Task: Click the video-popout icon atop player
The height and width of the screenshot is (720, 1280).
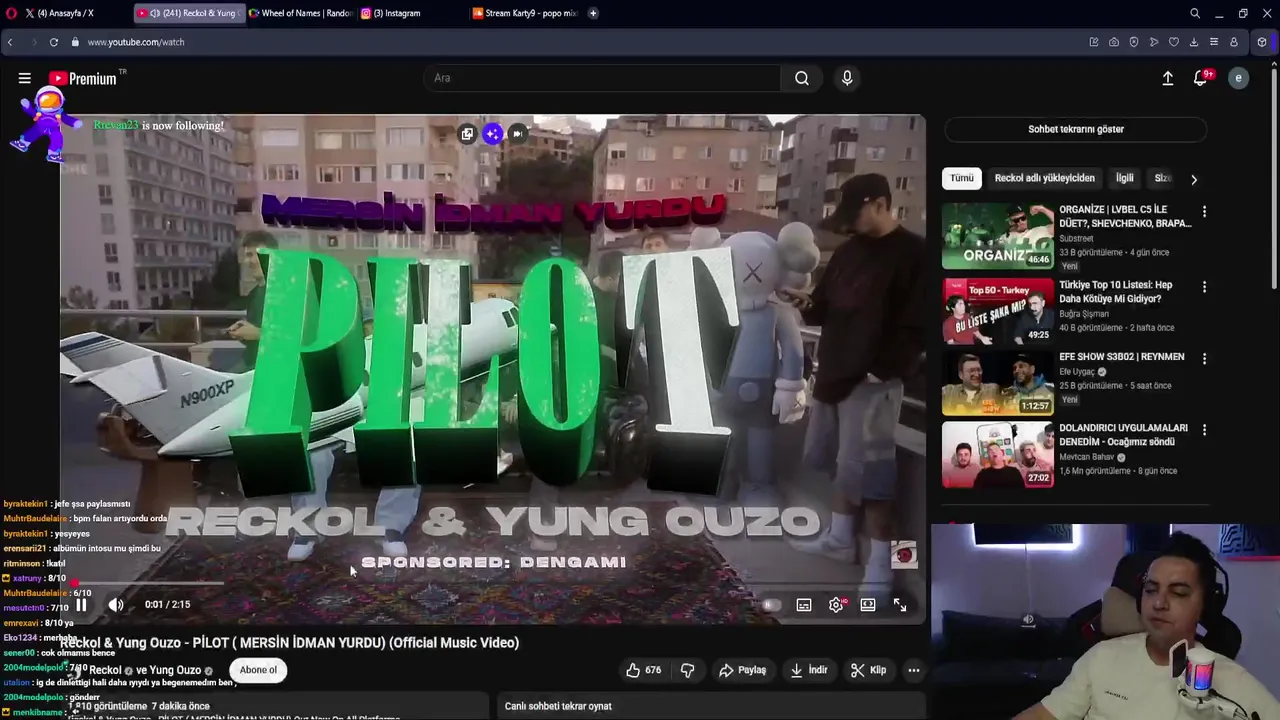Action: pos(467,133)
